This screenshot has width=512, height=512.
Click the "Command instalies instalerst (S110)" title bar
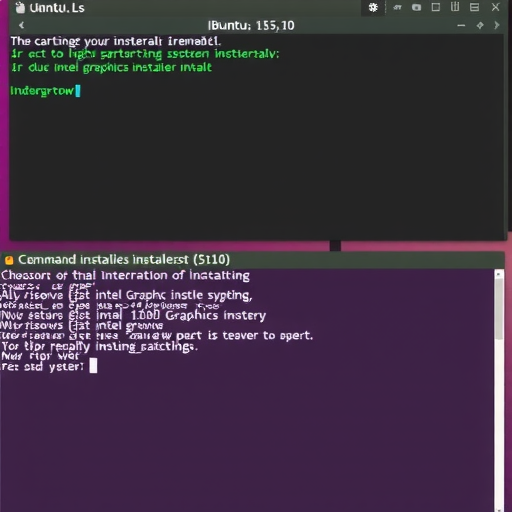coord(252,260)
